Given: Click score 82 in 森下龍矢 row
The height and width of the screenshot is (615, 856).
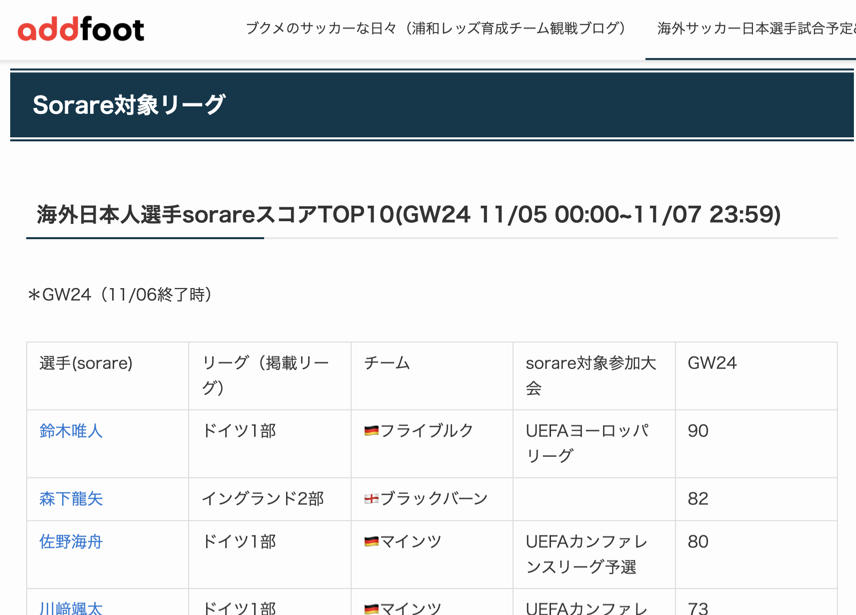Looking at the screenshot, I should coord(698,499).
